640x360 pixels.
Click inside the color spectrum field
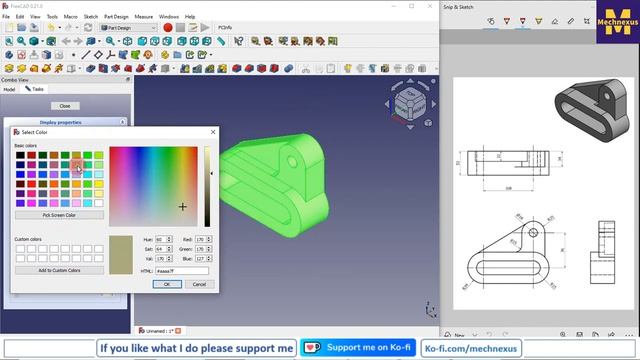pos(153,186)
